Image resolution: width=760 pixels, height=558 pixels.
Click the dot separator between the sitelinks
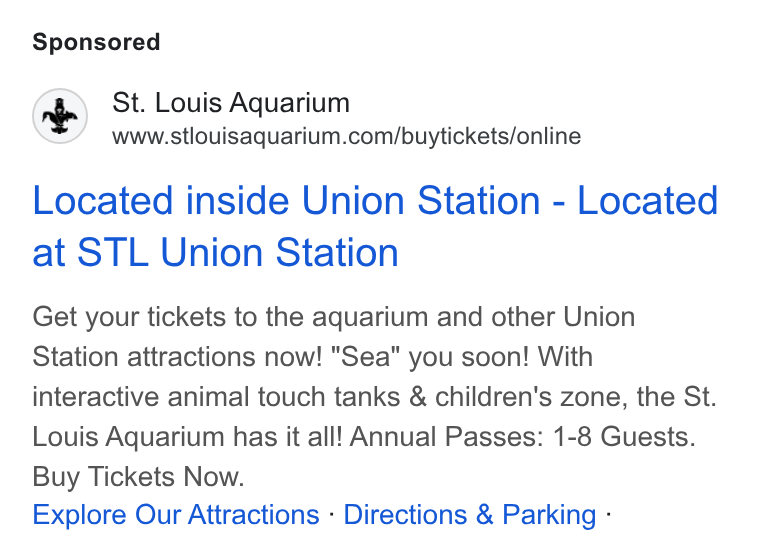(332, 514)
